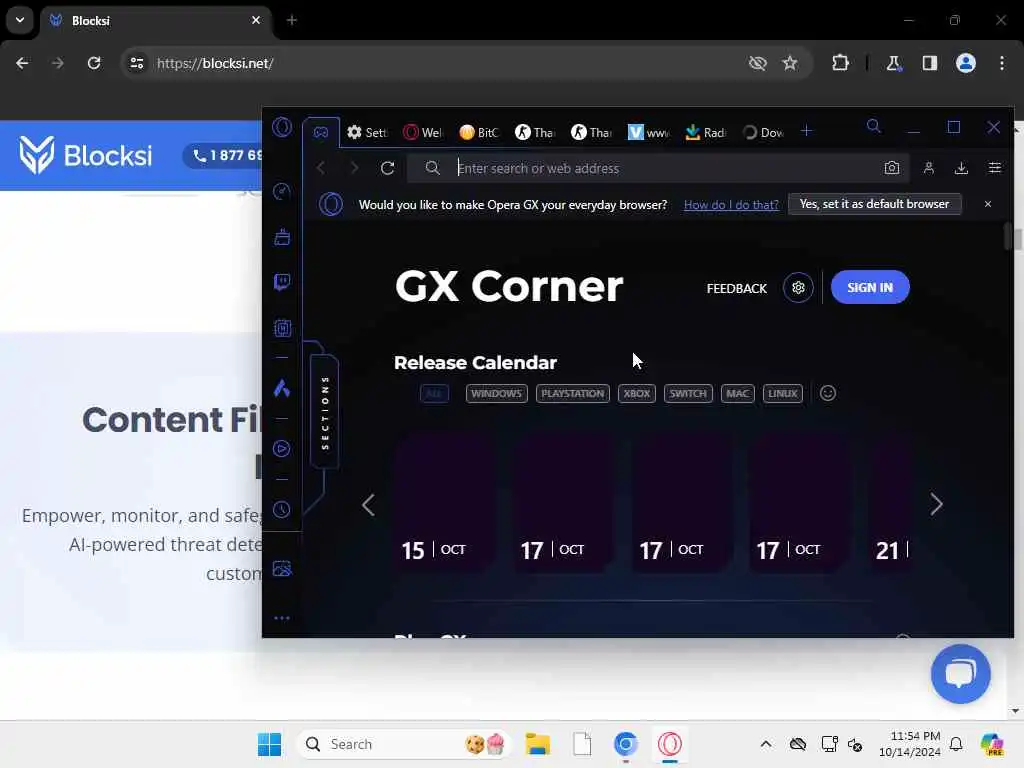
Task: Switch to the BitC tab in Opera
Action: pos(479,132)
